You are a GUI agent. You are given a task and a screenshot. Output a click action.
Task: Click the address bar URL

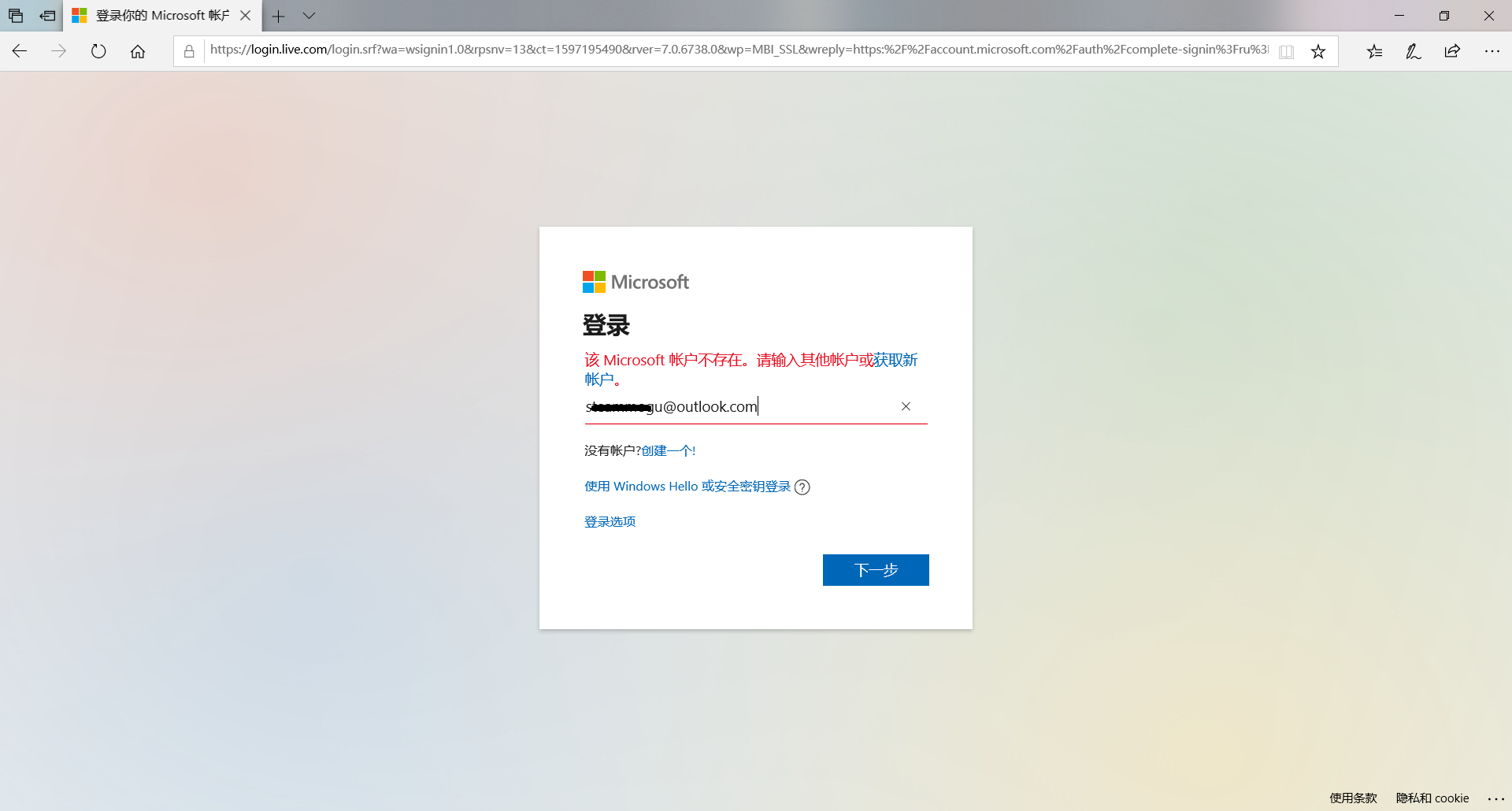[x=739, y=50]
